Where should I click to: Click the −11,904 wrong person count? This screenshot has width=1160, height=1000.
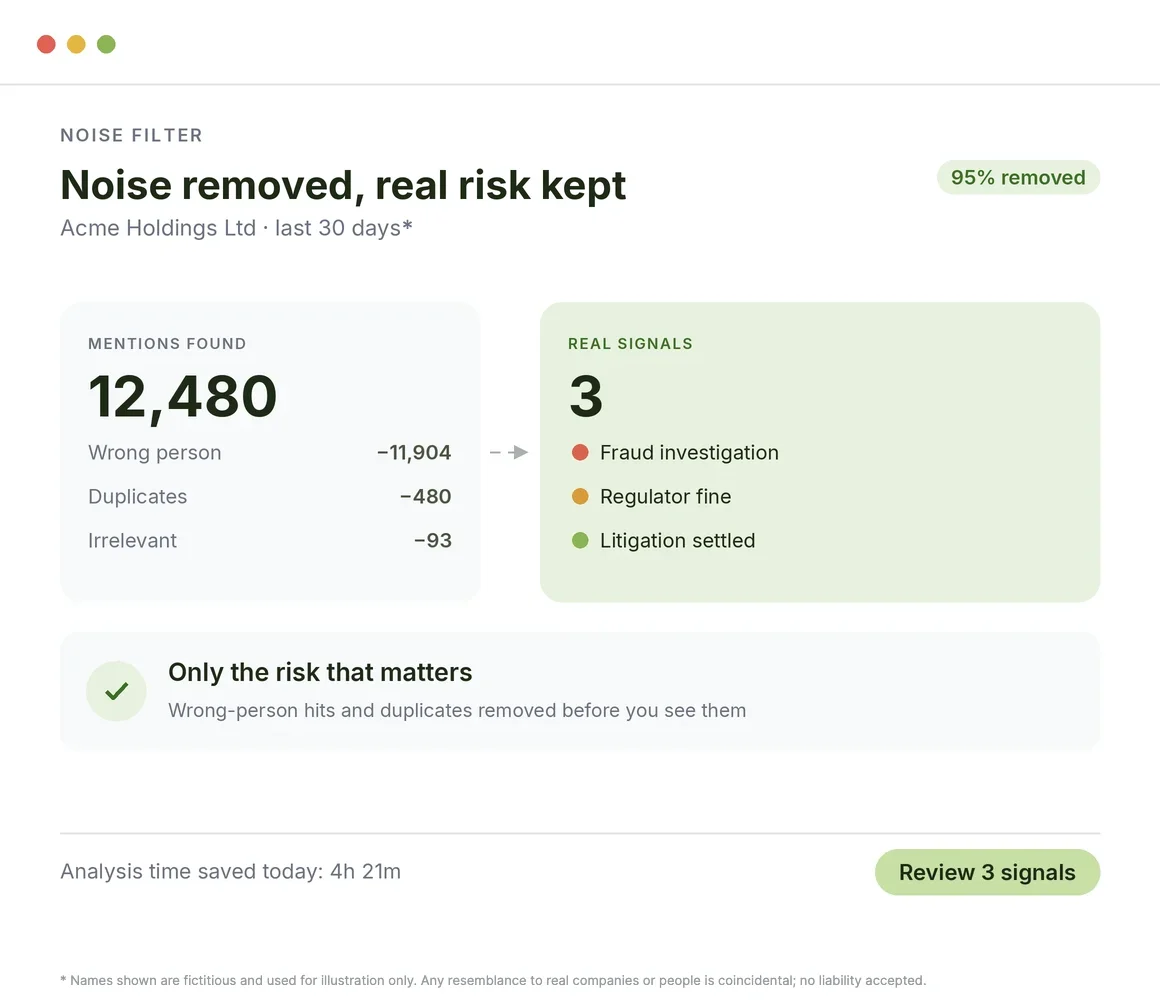(x=414, y=453)
